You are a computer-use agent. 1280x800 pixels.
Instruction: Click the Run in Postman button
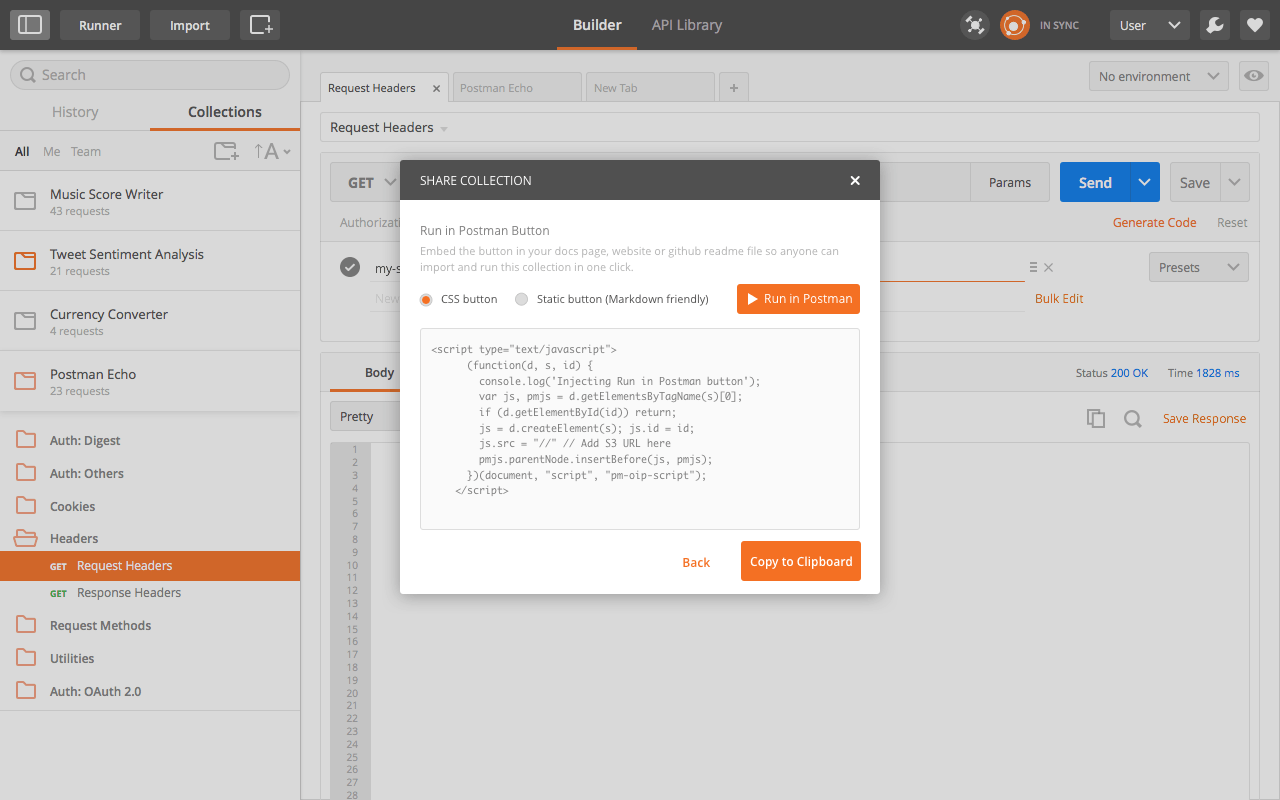(x=798, y=299)
